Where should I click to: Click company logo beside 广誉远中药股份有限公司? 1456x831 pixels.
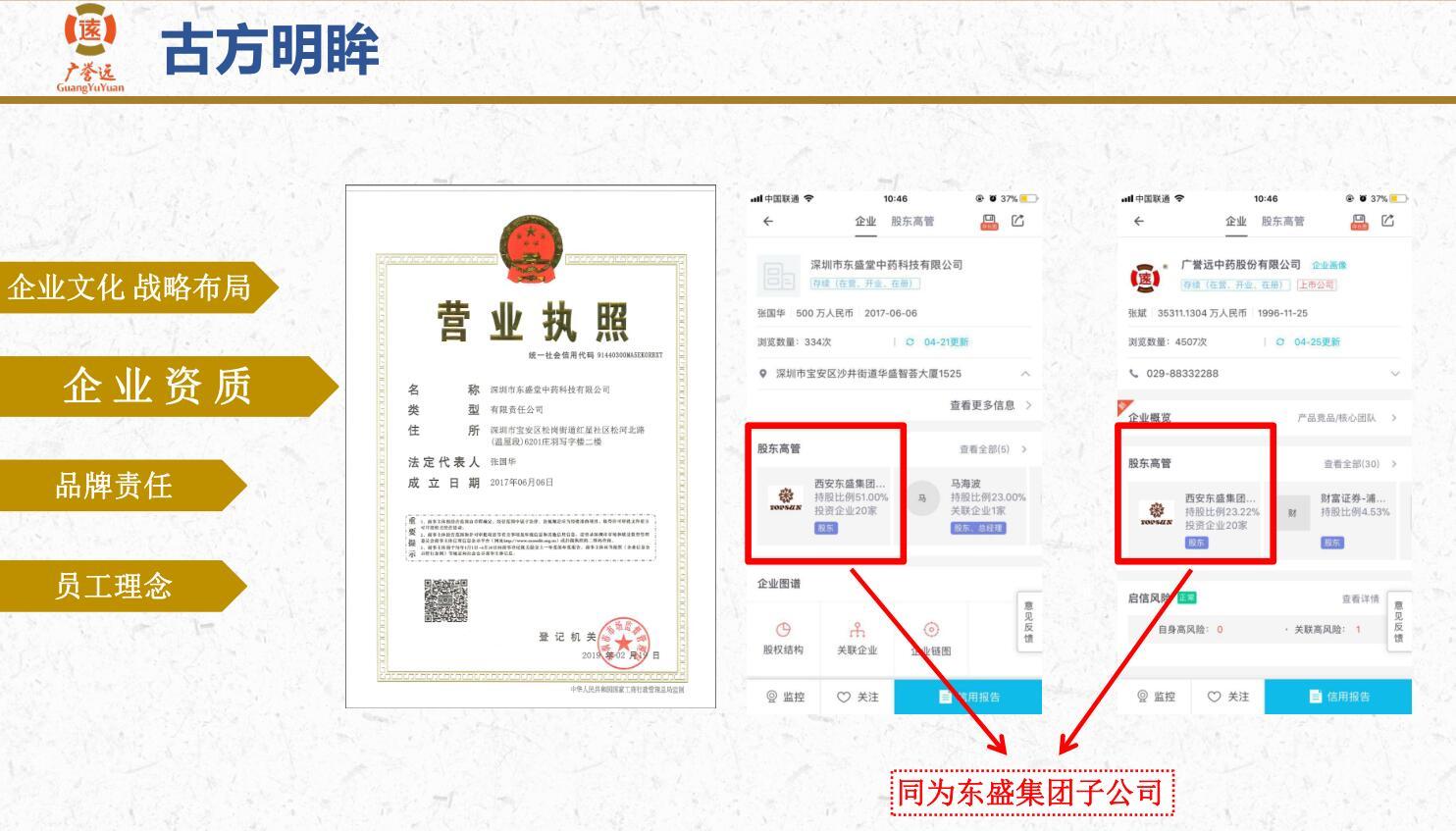(1146, 278)
